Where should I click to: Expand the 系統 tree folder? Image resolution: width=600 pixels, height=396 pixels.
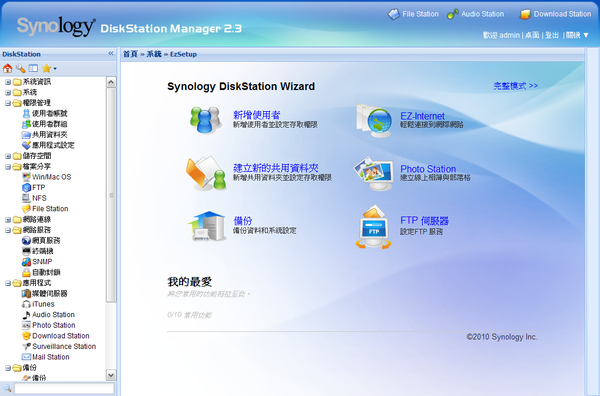pyautogui.click(x=8, y=93)
